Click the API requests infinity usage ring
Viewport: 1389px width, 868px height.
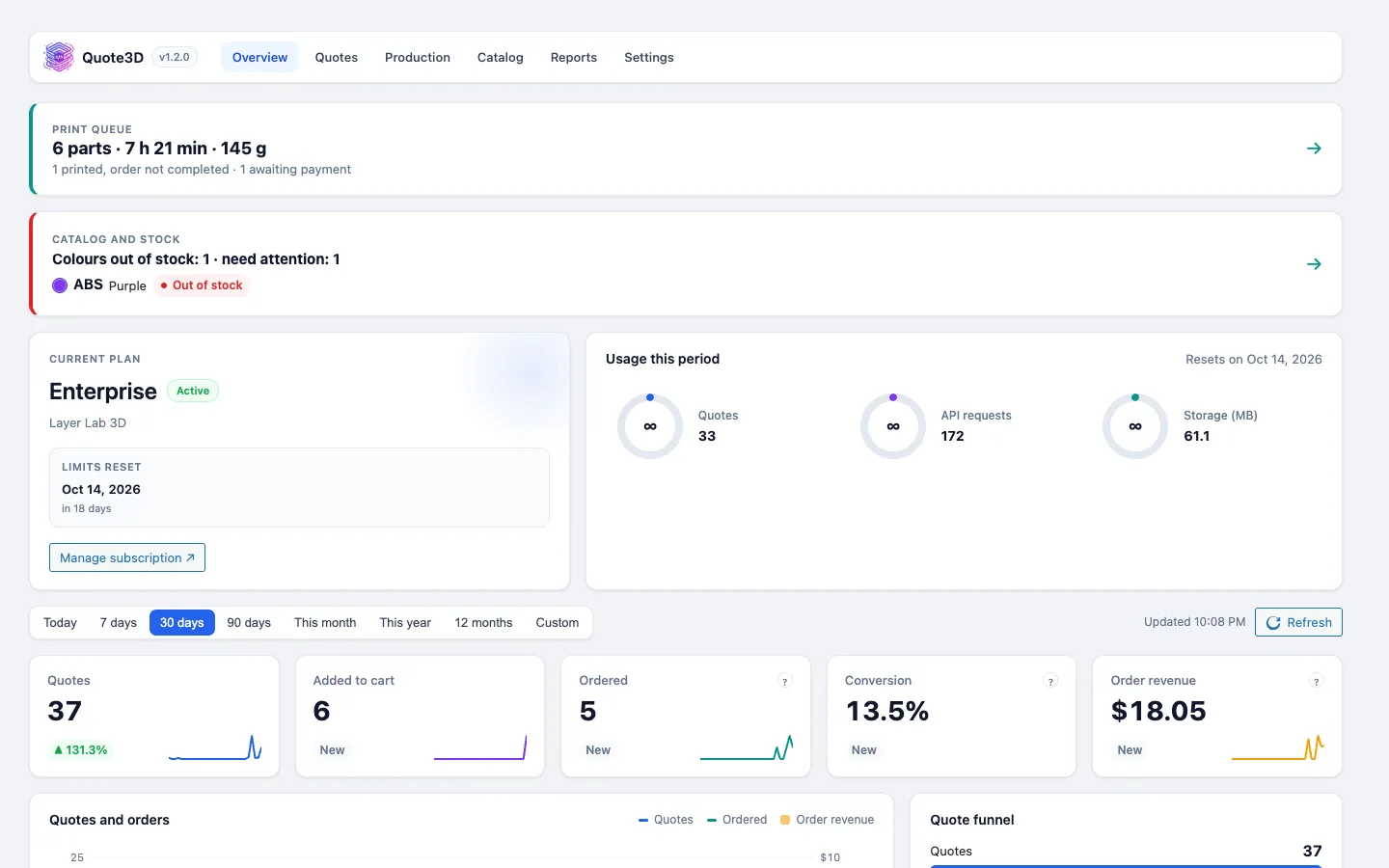click(893, 426)
